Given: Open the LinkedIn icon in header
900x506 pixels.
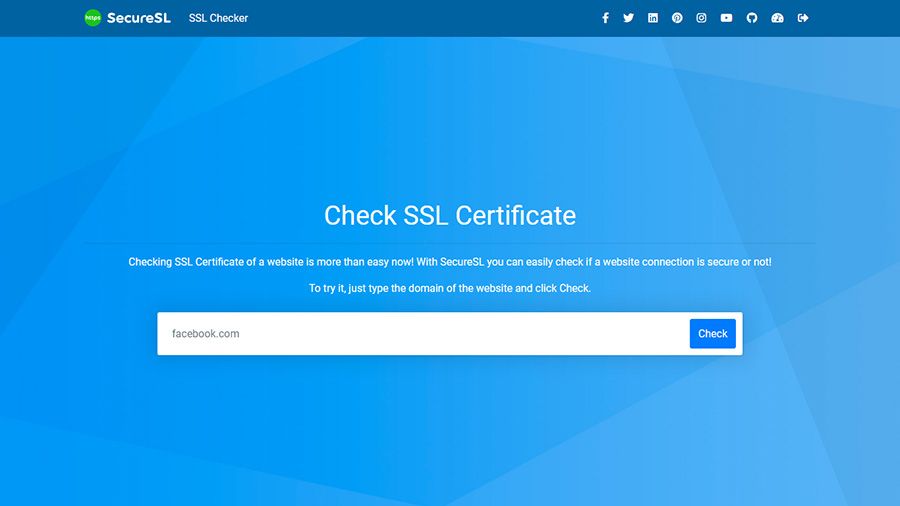Looking at the screenshot, I should click(x=653, y=18).
